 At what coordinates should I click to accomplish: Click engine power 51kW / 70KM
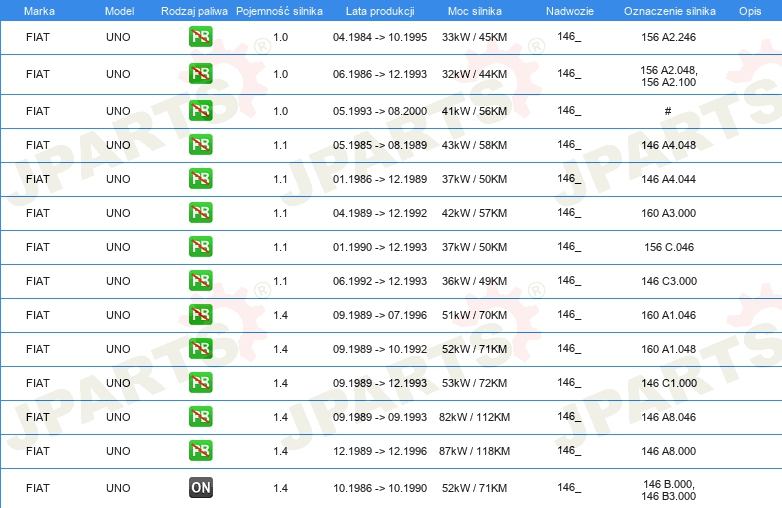coord(474,315)
